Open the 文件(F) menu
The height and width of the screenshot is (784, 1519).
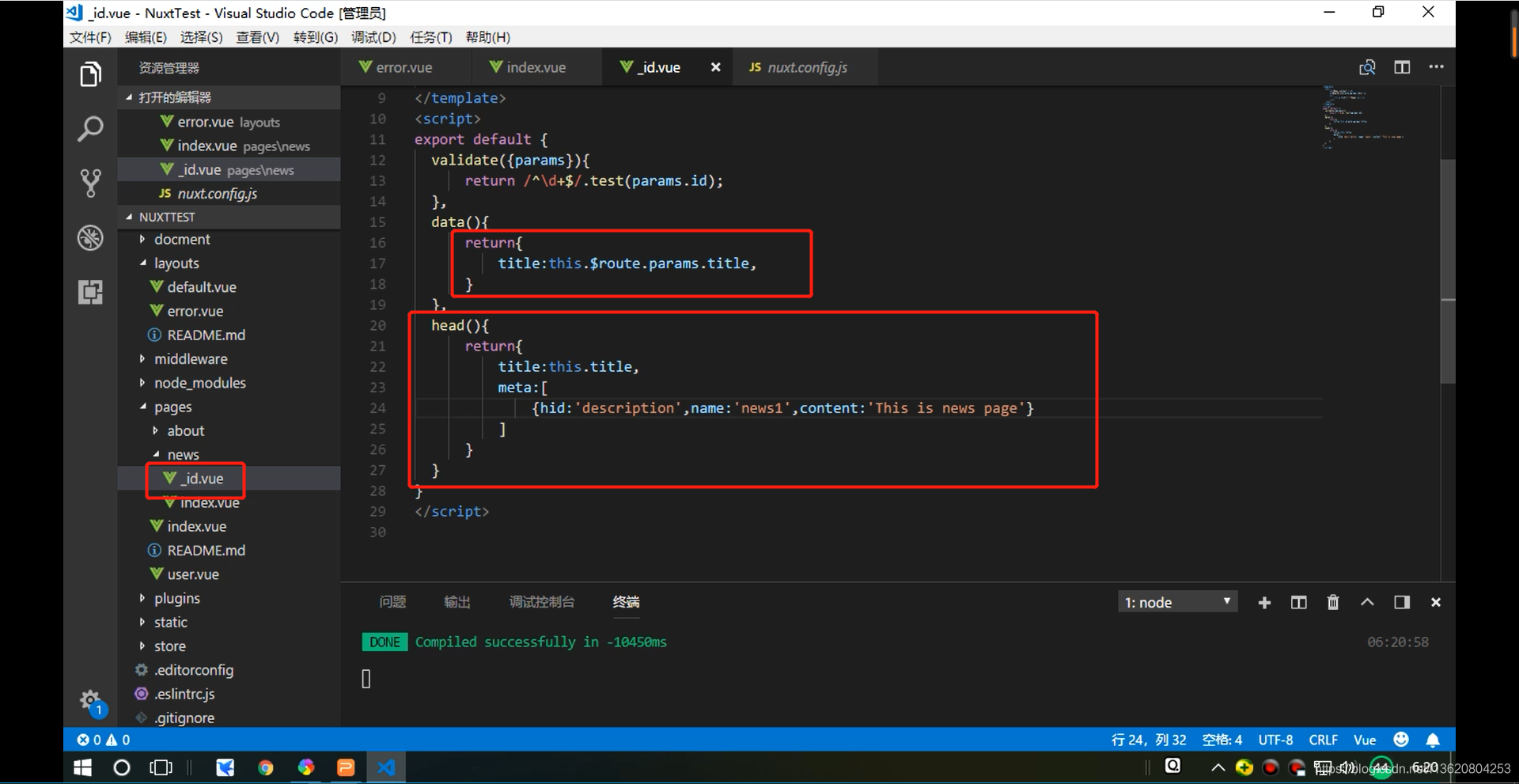coord(89,36)
